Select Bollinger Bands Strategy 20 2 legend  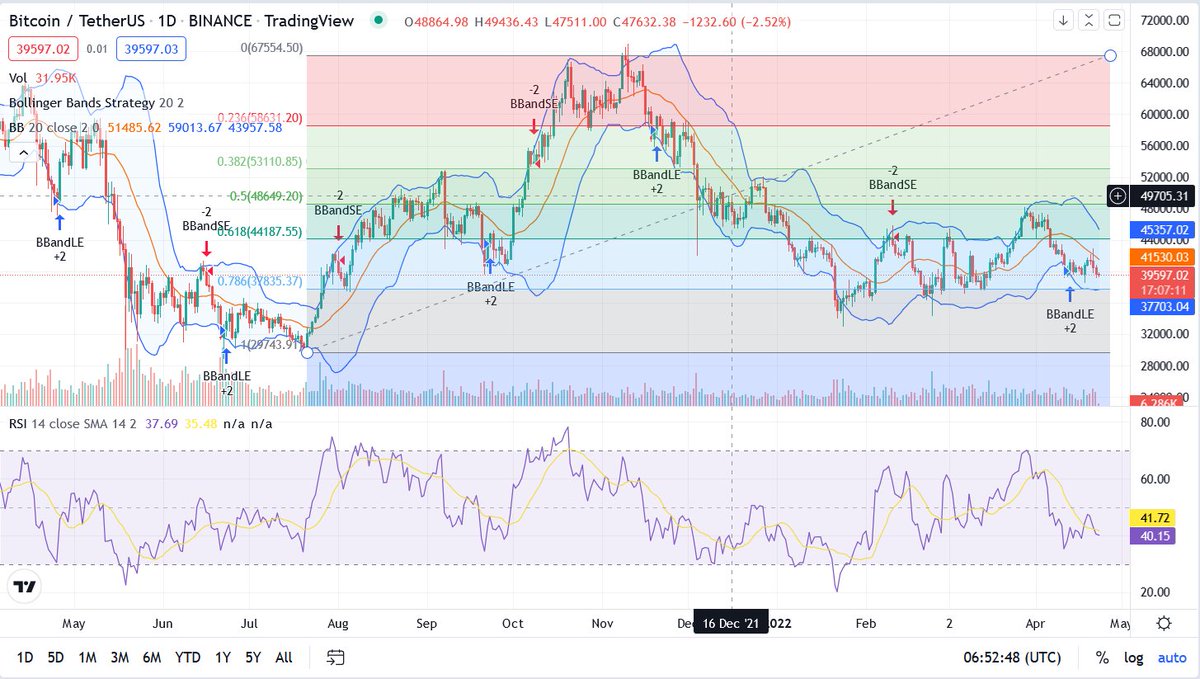coord(97,102)
